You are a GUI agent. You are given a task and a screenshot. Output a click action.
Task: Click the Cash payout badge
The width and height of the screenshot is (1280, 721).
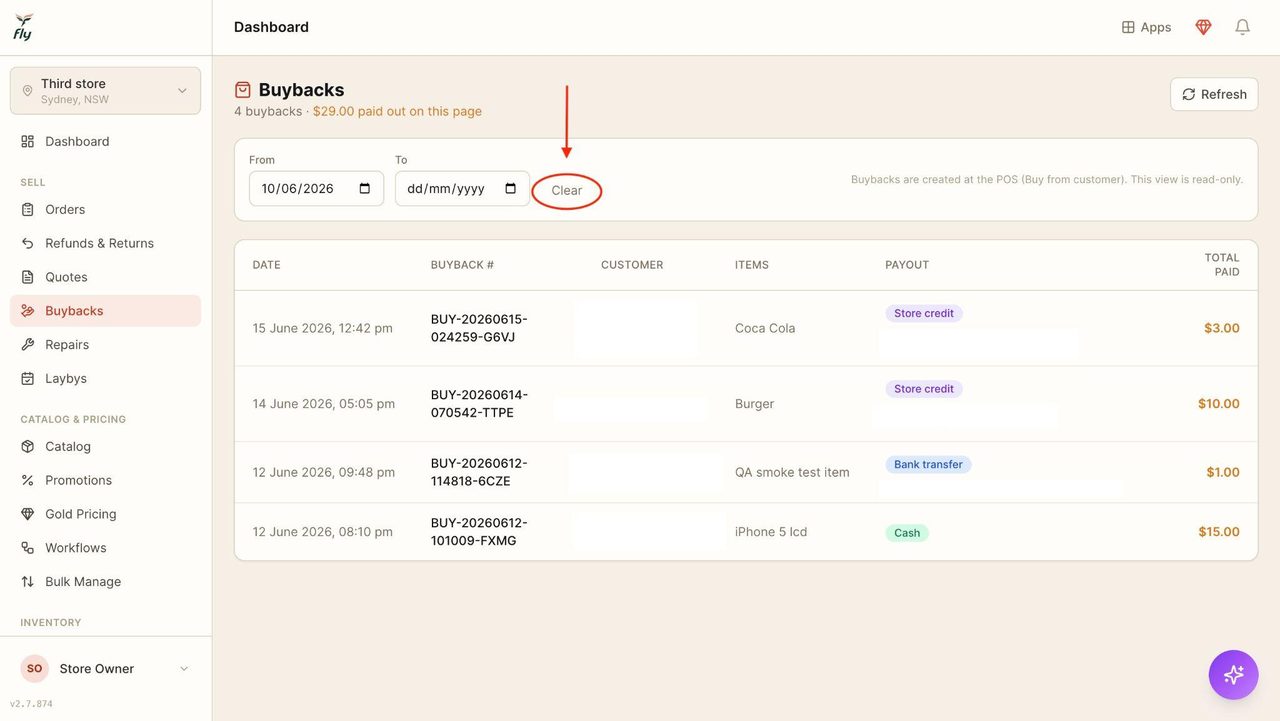pyautogui.click(x=907, y=533)
